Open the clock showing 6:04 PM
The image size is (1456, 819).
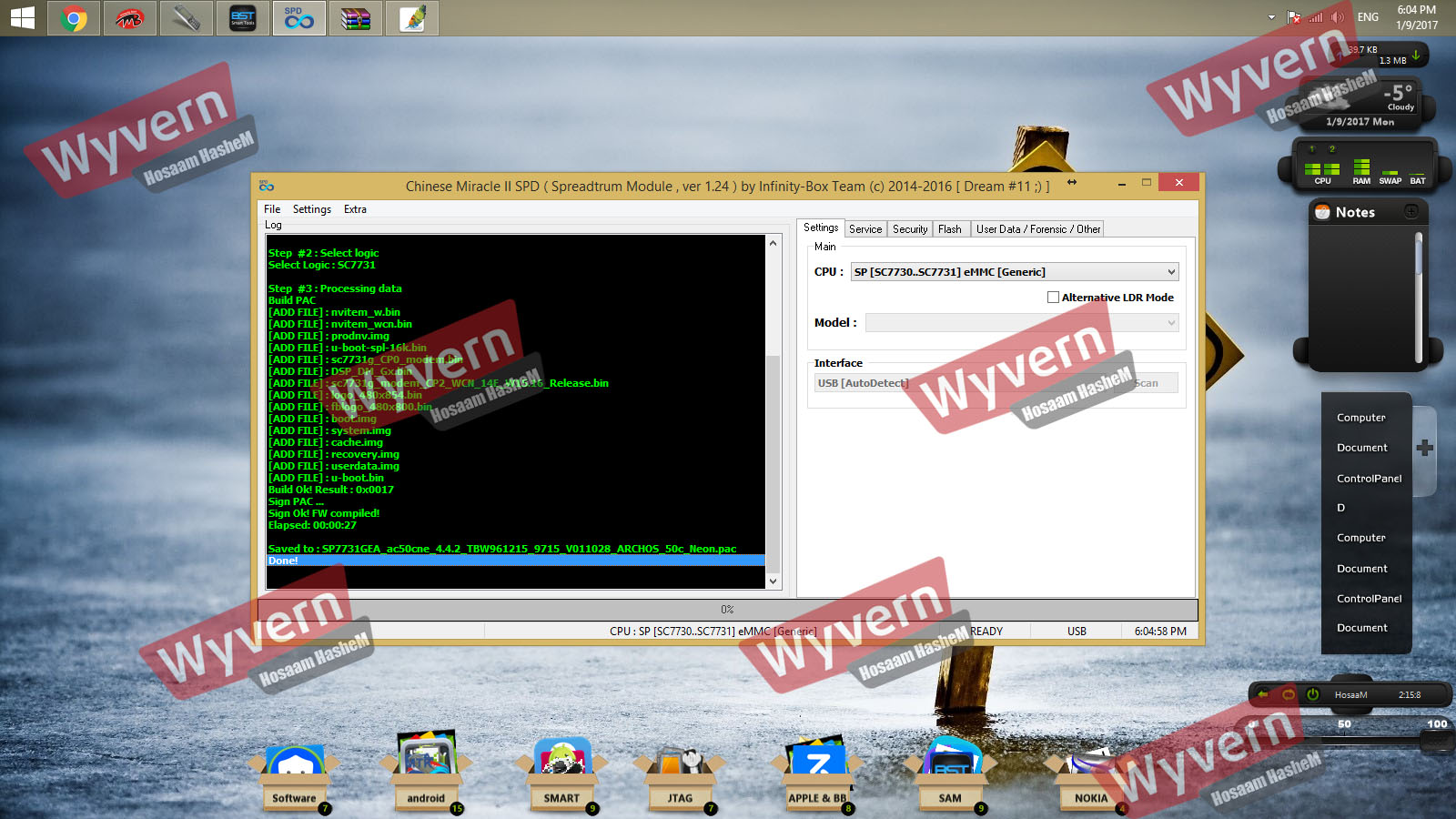pos(1417,17)
